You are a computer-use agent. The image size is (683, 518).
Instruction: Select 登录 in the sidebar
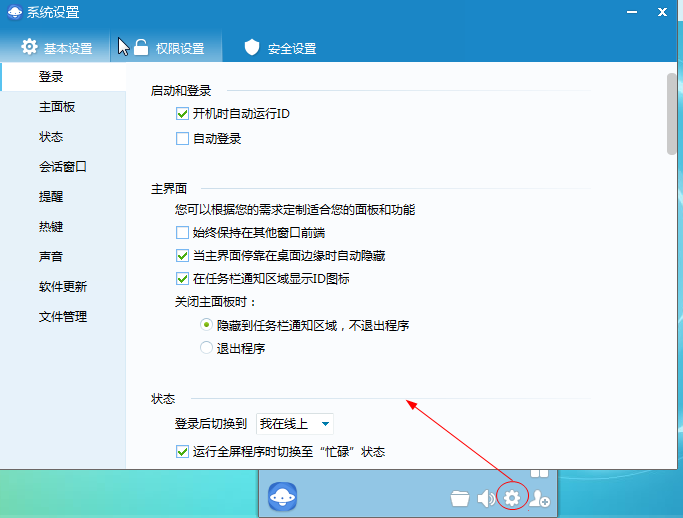[x=64, y=77]
